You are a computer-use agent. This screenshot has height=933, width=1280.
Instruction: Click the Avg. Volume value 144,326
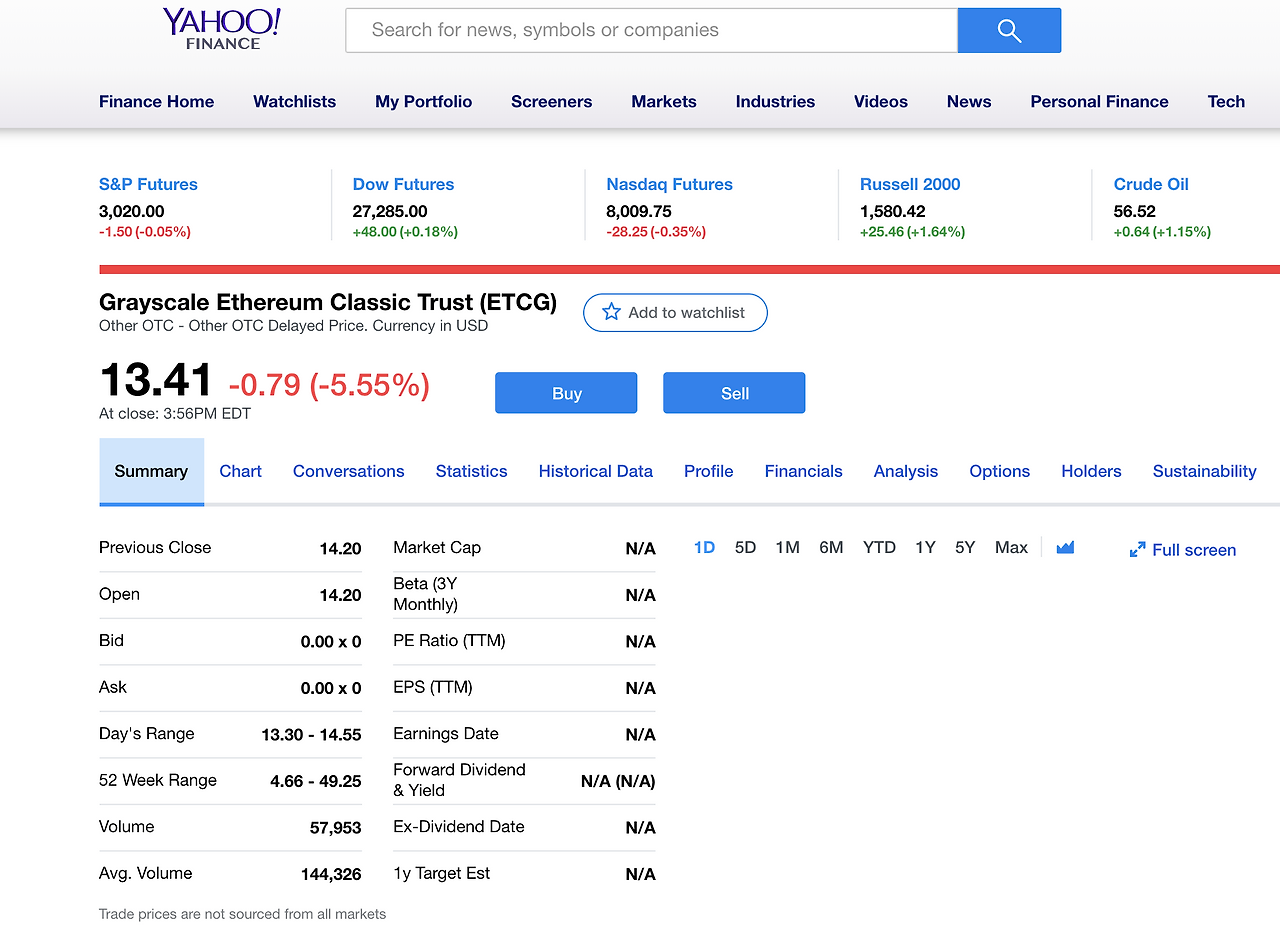pyautogui.click(x=331, y=874)
